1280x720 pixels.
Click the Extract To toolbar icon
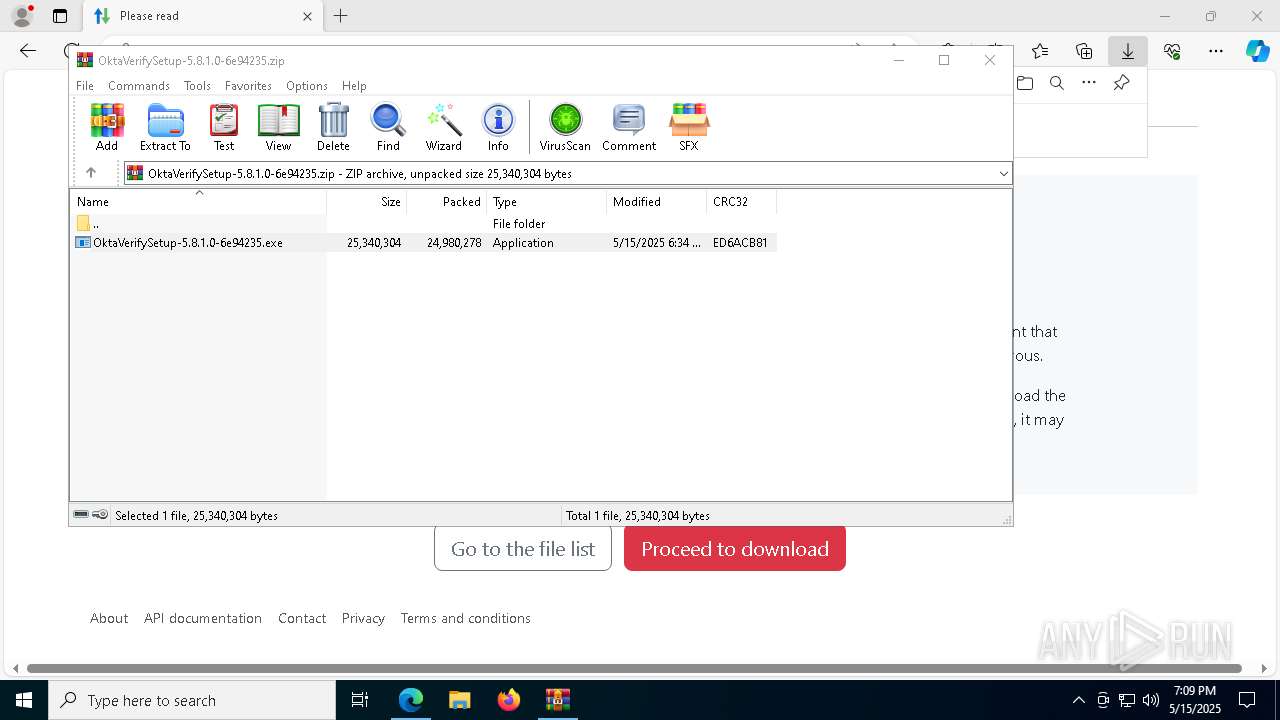point(165,127)
